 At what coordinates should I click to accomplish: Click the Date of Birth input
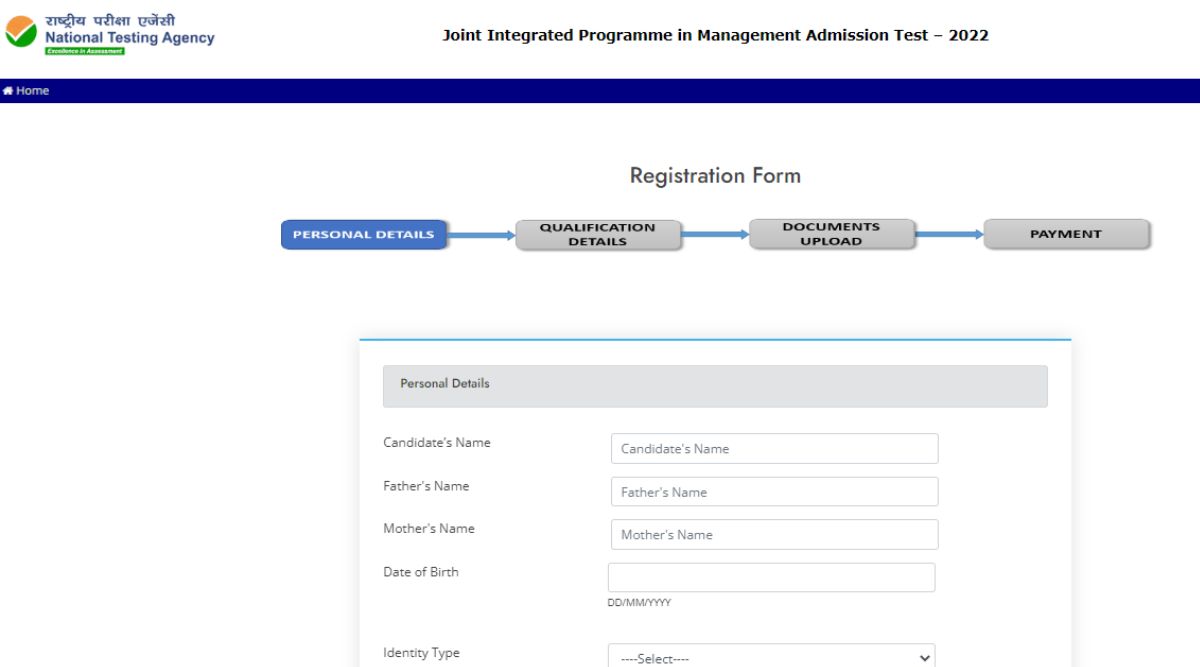coord(771,577)
